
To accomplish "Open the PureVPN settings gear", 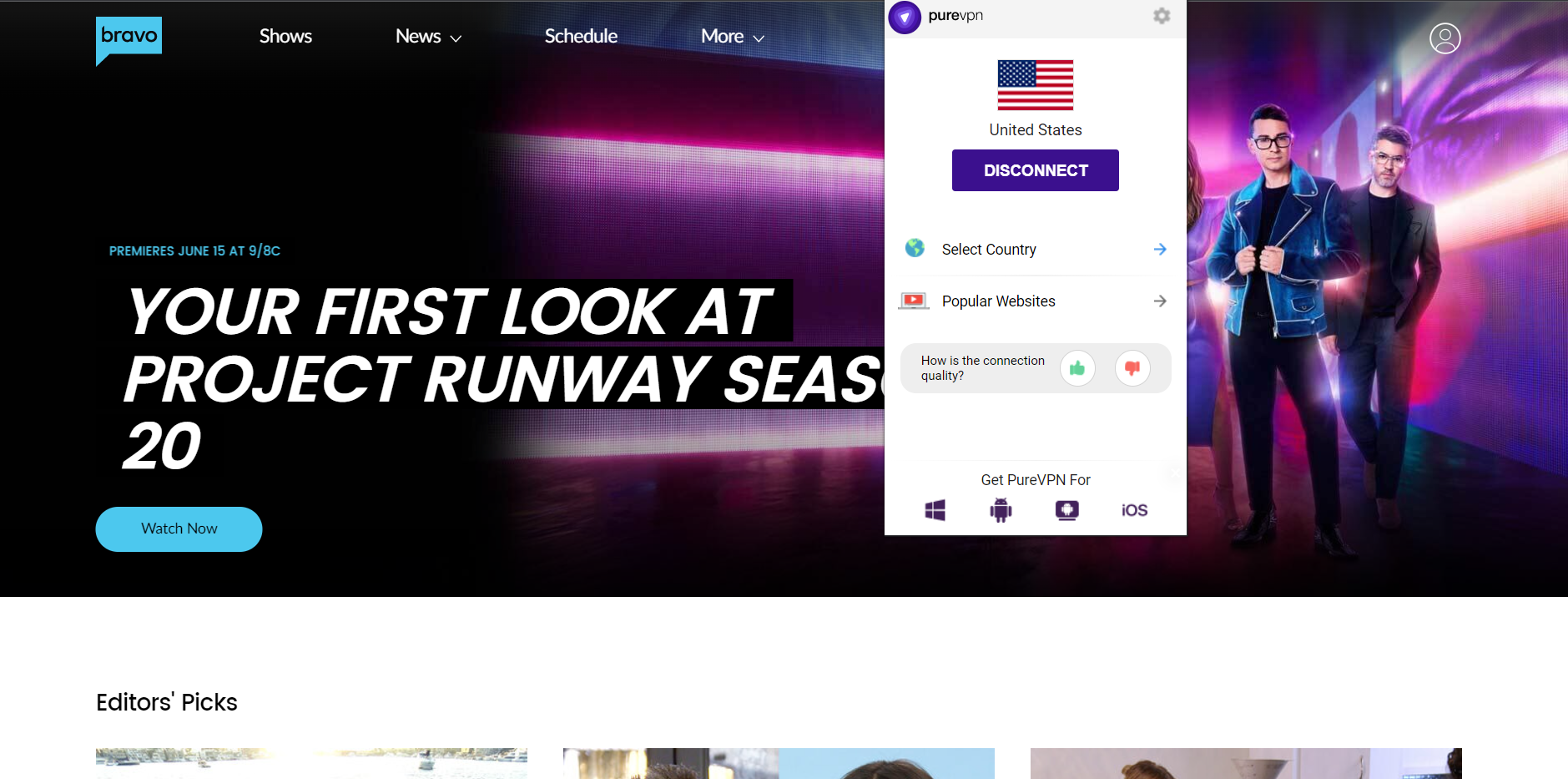I will point(1161,15).
